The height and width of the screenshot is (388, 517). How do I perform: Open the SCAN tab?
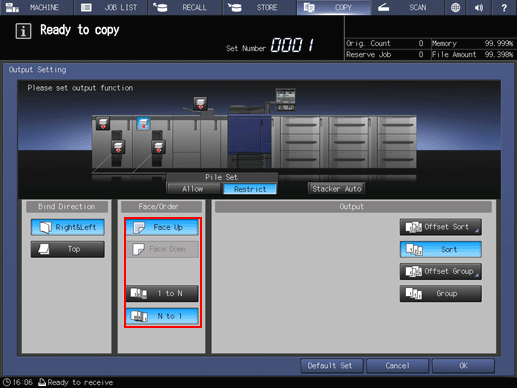[407, 7]
